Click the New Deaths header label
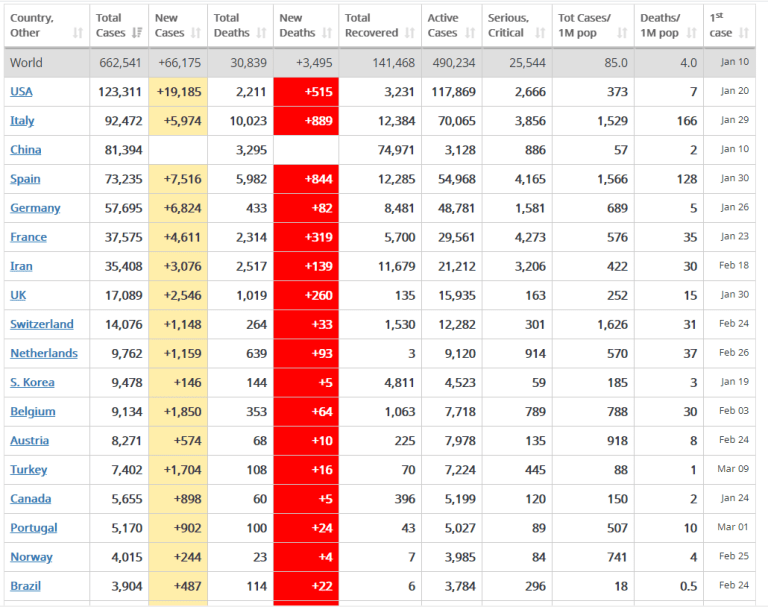The height and width of the screenshot is (607, 768). tap(297, 25)
